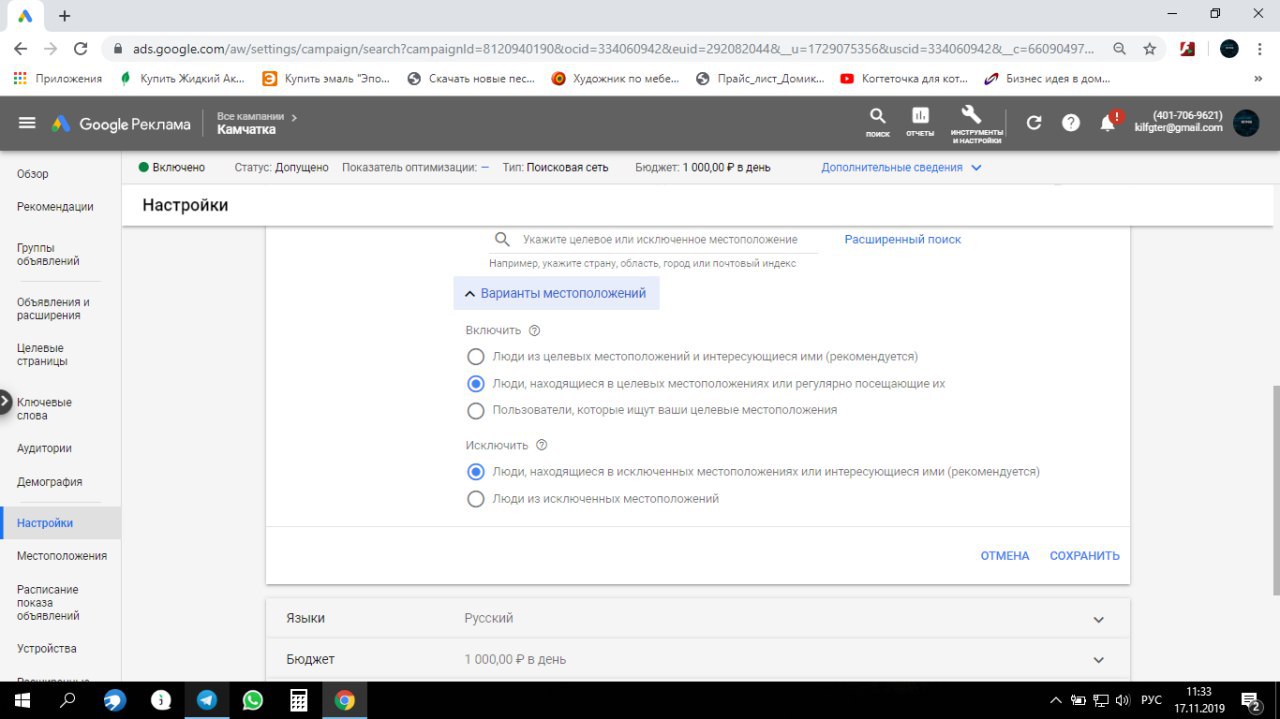This screenshot has height=719, width=1280.
Task: Open Windows Start menu
Action: 22,700
